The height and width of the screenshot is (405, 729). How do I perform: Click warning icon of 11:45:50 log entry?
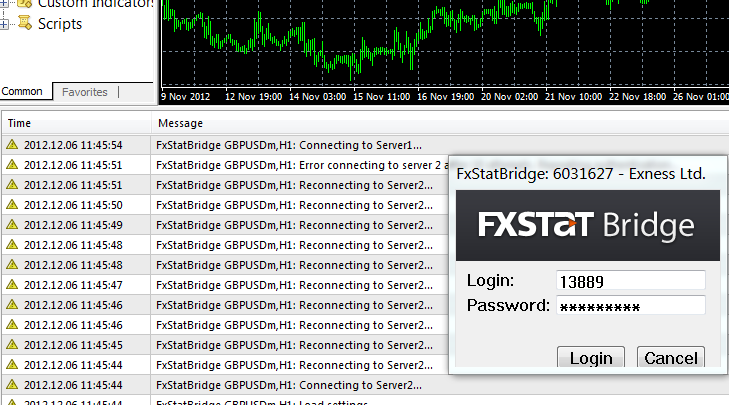pos(12,205)
